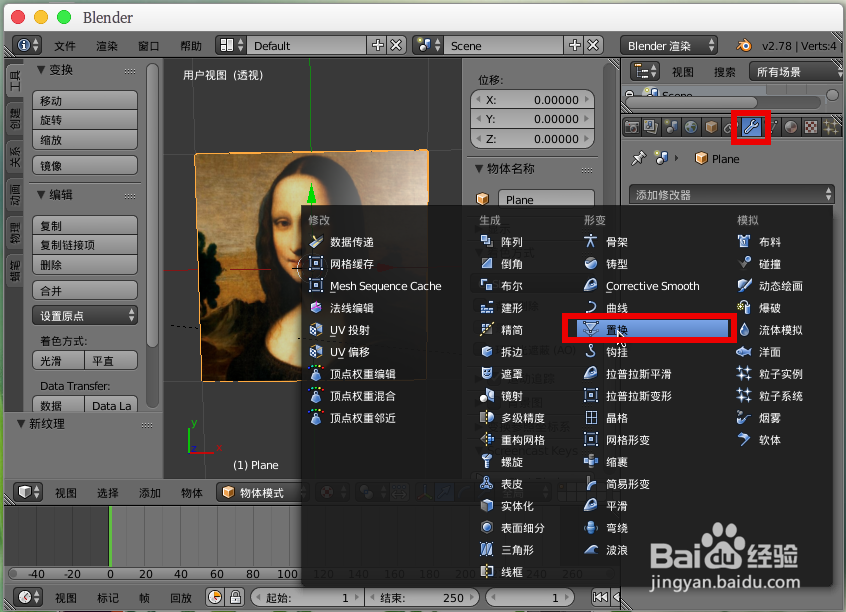Viewport: 846px width, 612px height.
Task: Open the 帮助 help menu
Action: tap(191, 46)
